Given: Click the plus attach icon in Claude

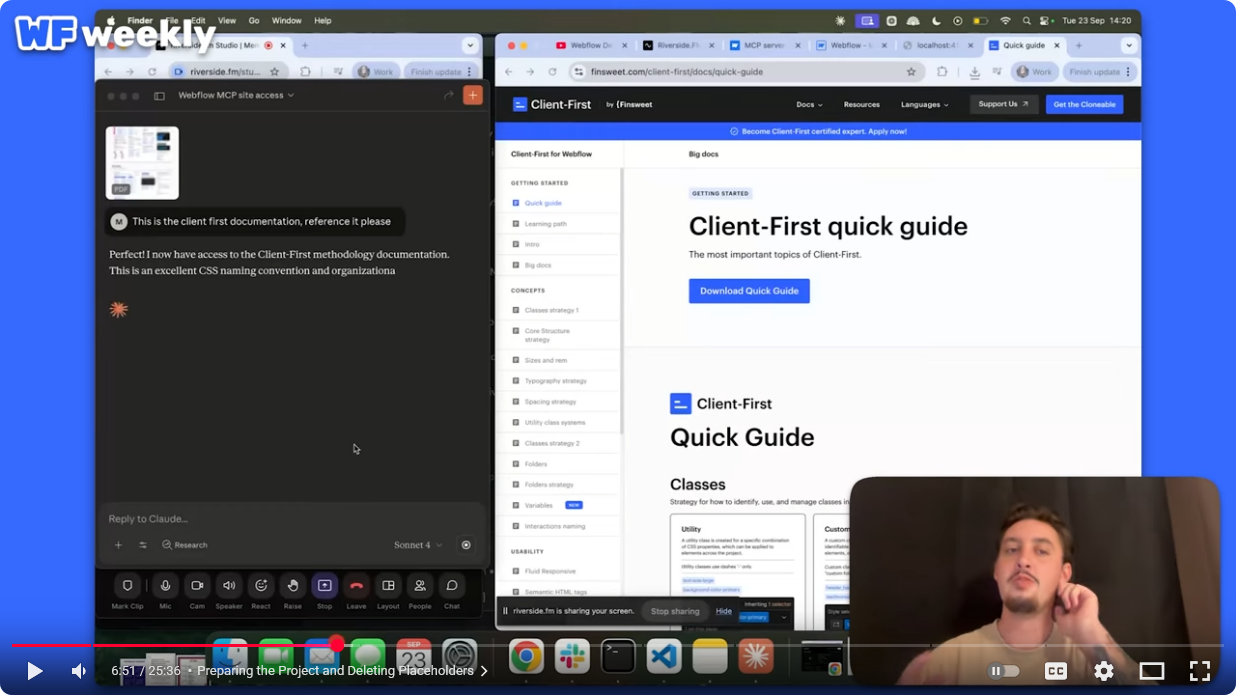Looking at the screenshot, I should tap(118, 545).
